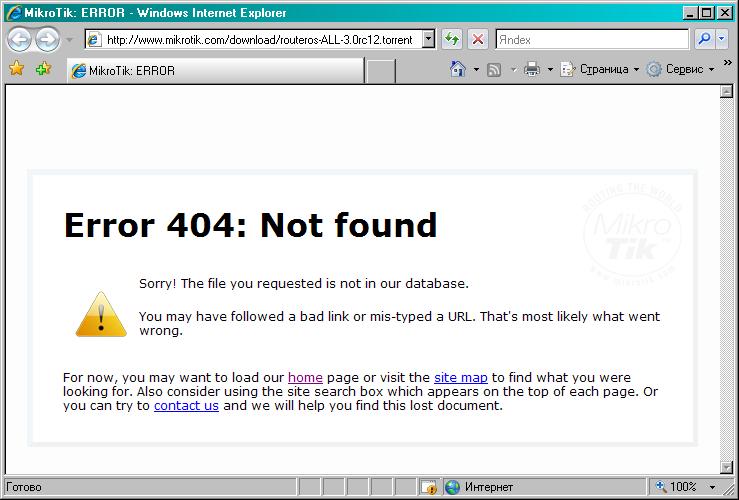Click the Интернет security zone indicator
The width and height of the screenshot is (739, 500).
(x=544, y=487)
